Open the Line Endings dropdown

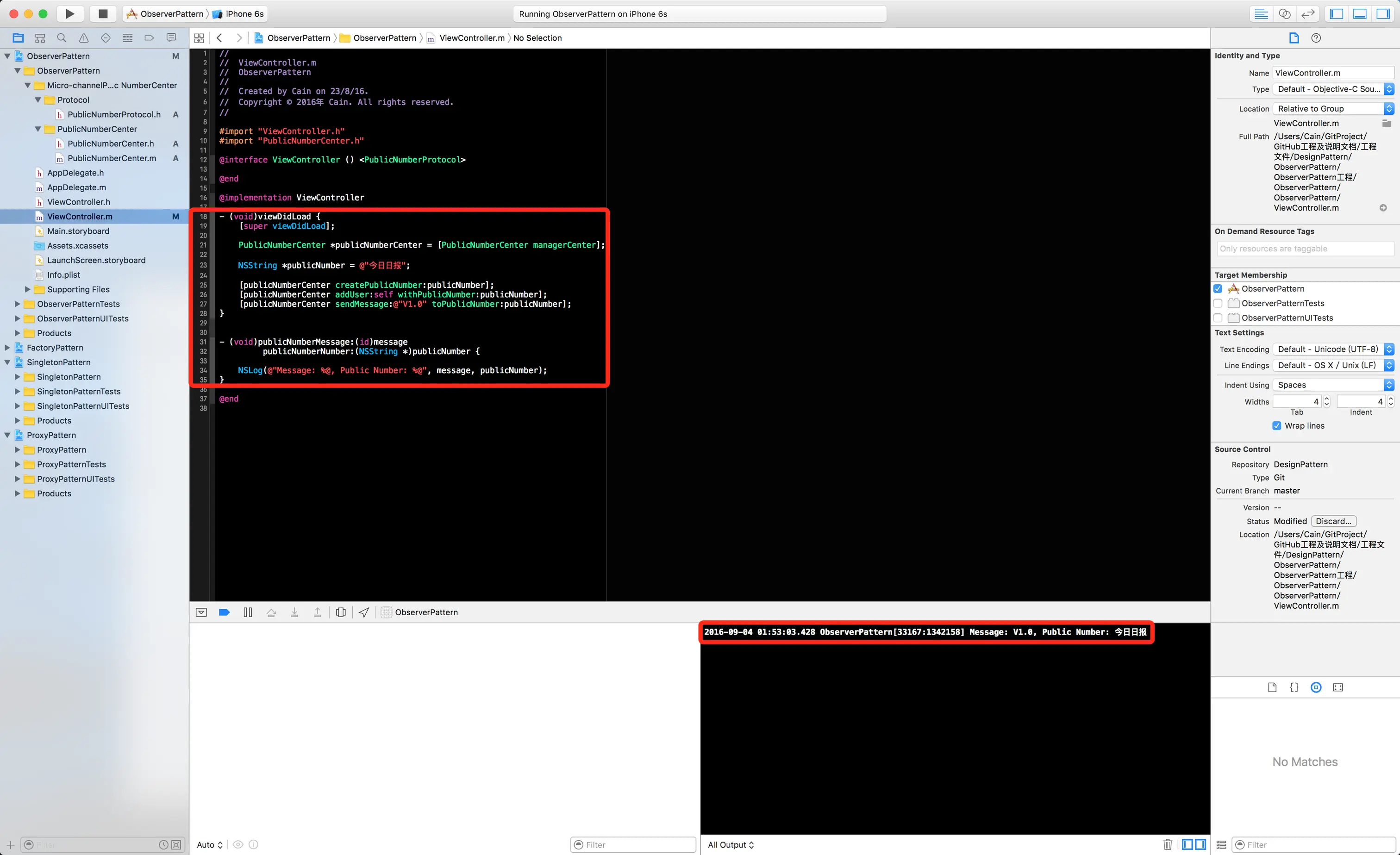(1332, 365)
